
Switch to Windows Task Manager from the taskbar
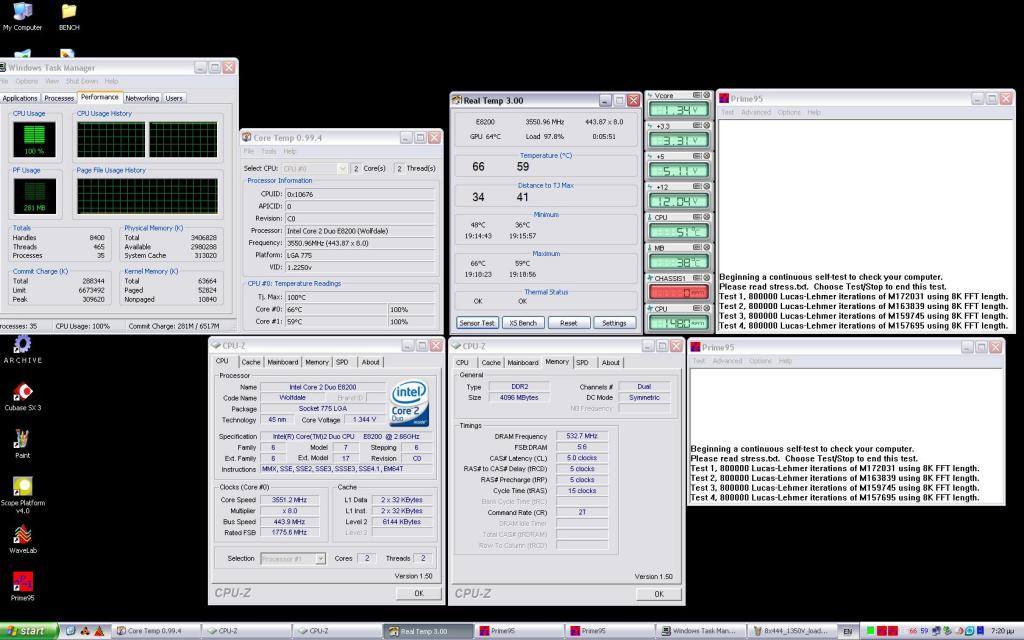[699, 631]
